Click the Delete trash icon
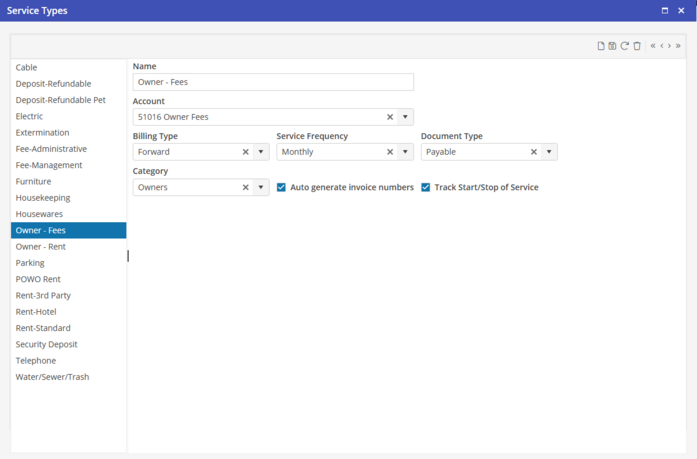 coord(637,46)
